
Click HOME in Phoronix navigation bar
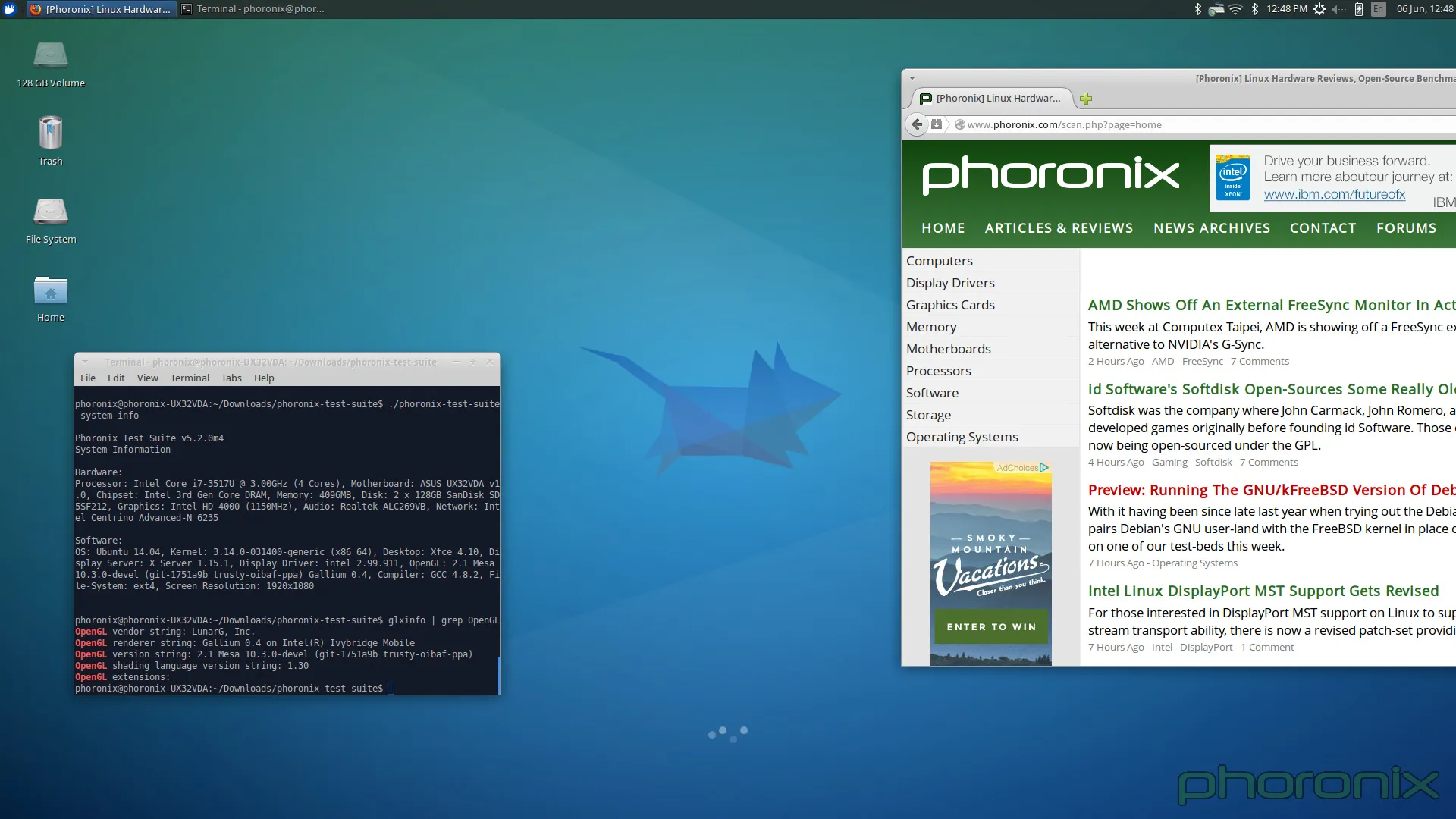point(943,228)
